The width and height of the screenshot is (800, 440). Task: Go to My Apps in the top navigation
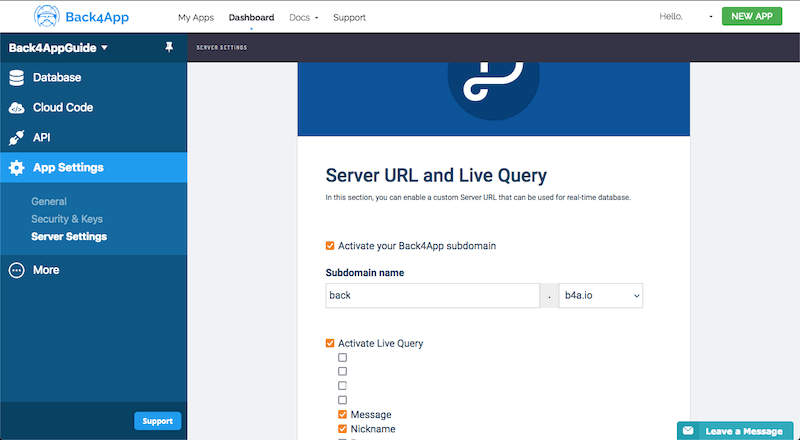click(196, 17)
